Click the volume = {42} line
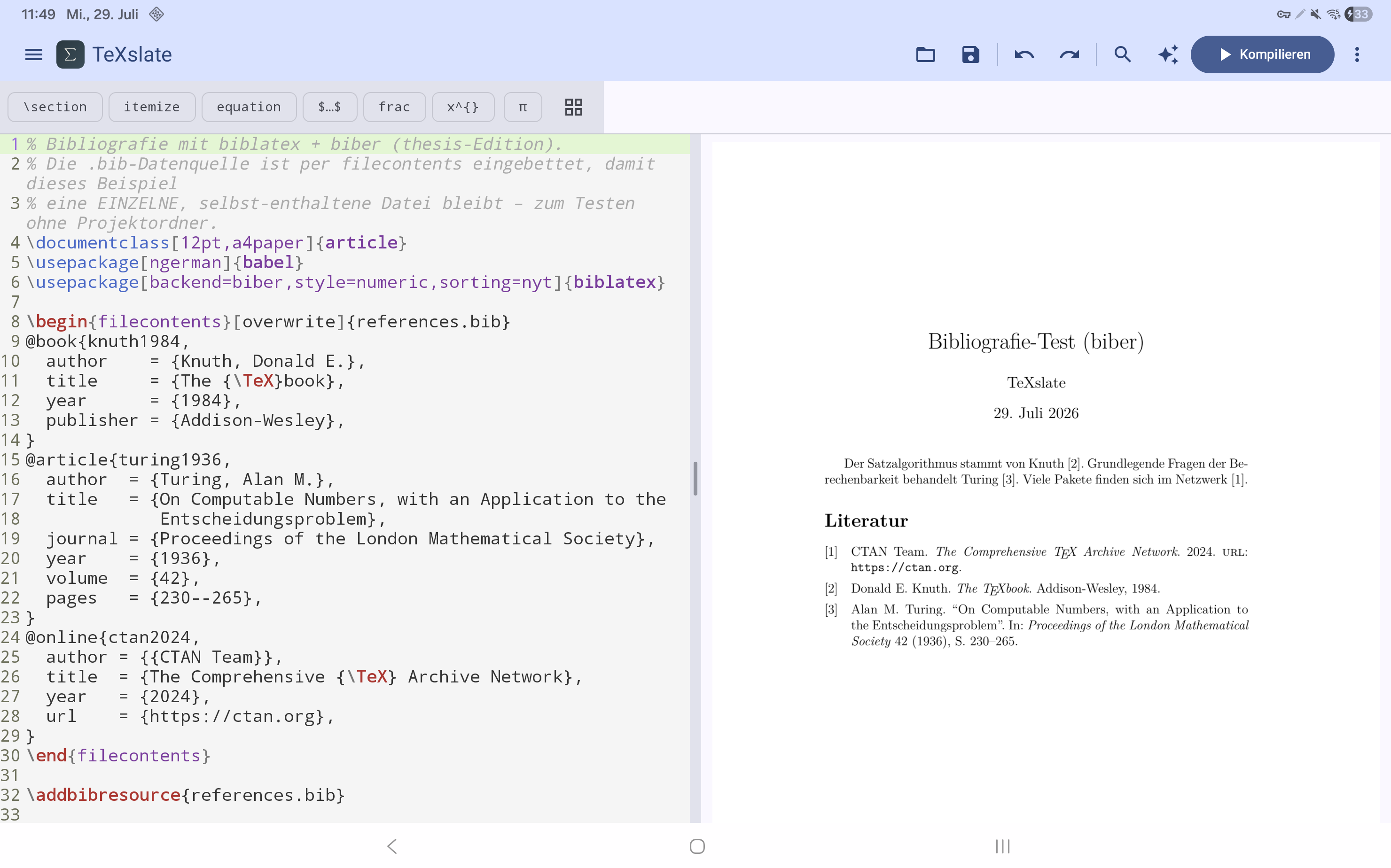This screenshot has width=1391, height=868. coord(123,578)
